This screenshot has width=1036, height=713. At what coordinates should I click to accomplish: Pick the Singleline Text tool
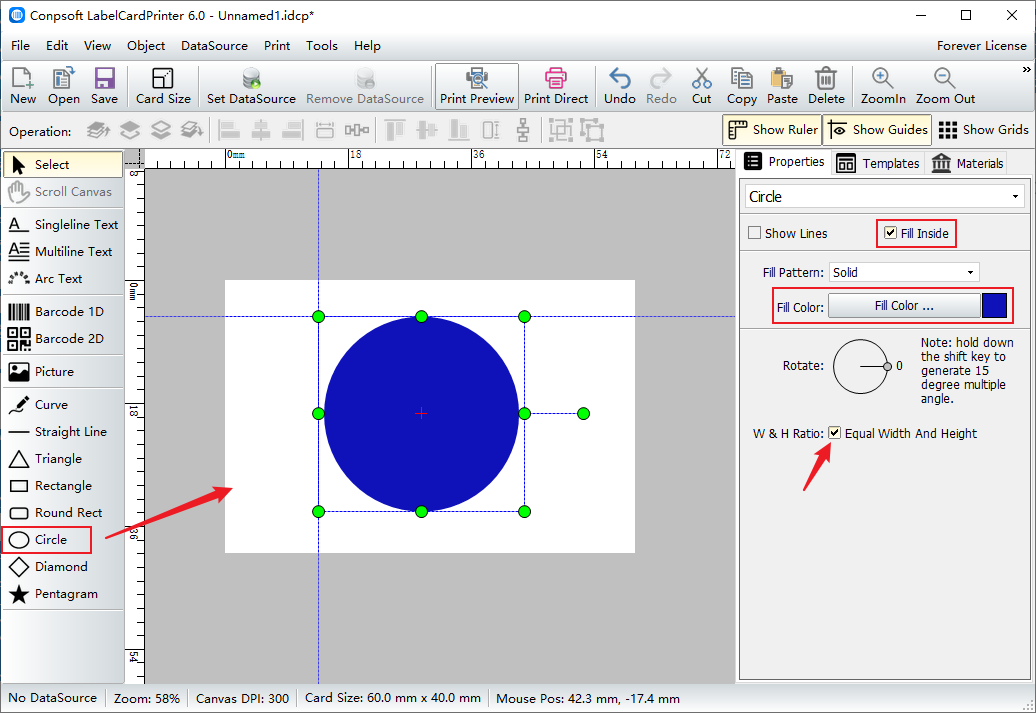(x=63, y=225)
